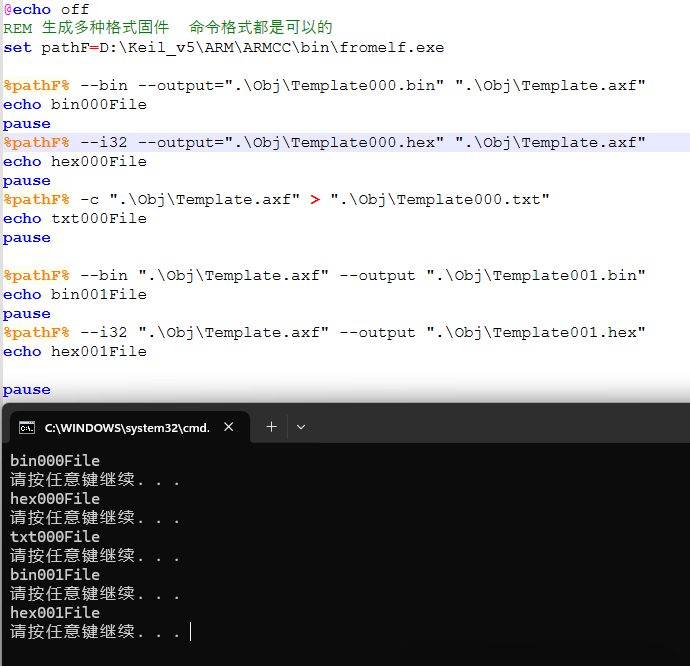Open a new terminal tab with plus
690x666 pixels.
coord(271,427)
